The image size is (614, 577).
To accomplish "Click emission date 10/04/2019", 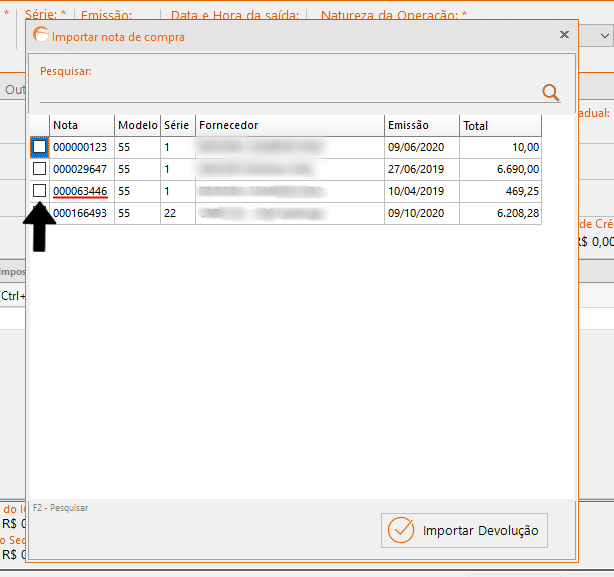I will (416, 191).
